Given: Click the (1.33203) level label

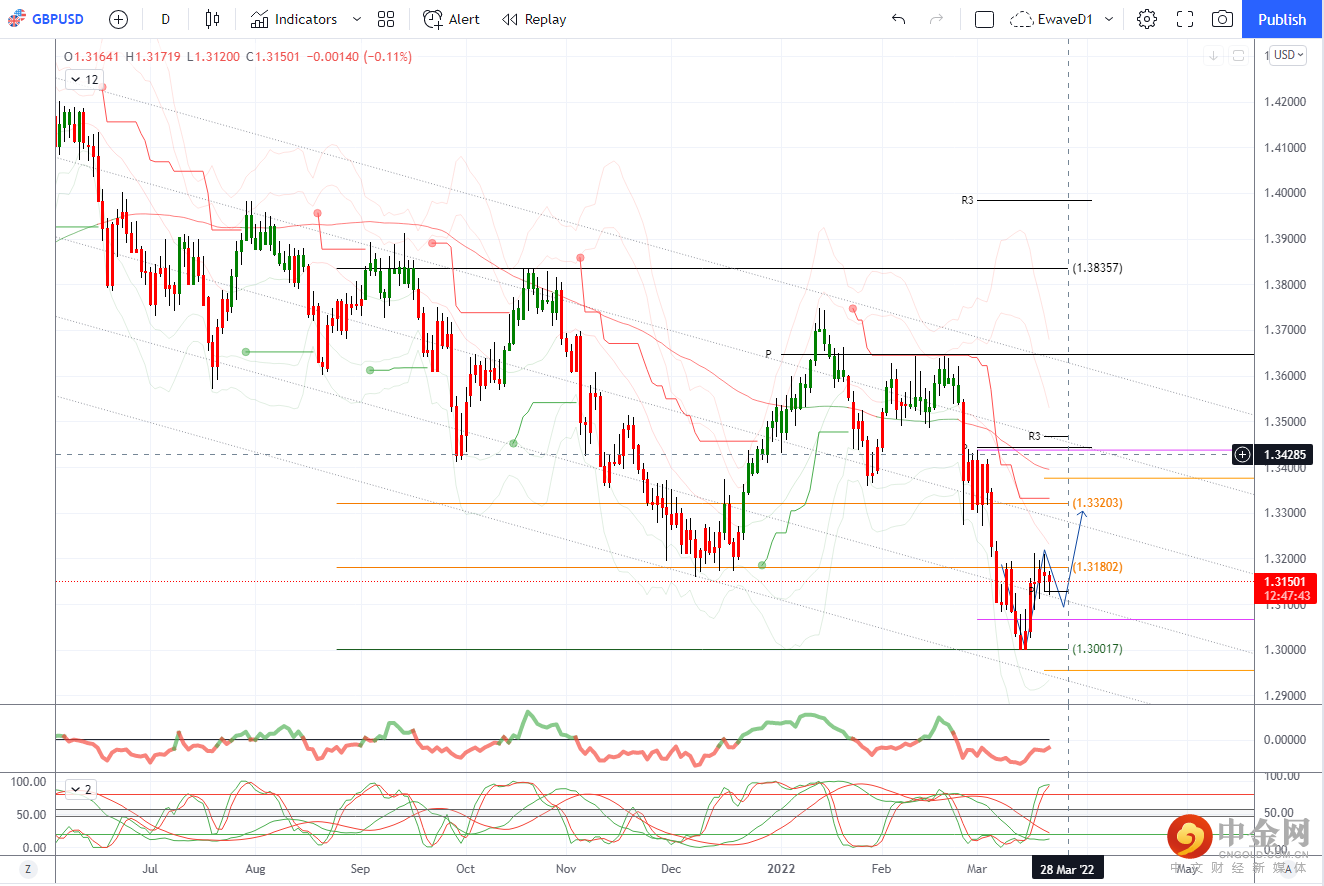Looking at the screenshot, I should 1097,503.
